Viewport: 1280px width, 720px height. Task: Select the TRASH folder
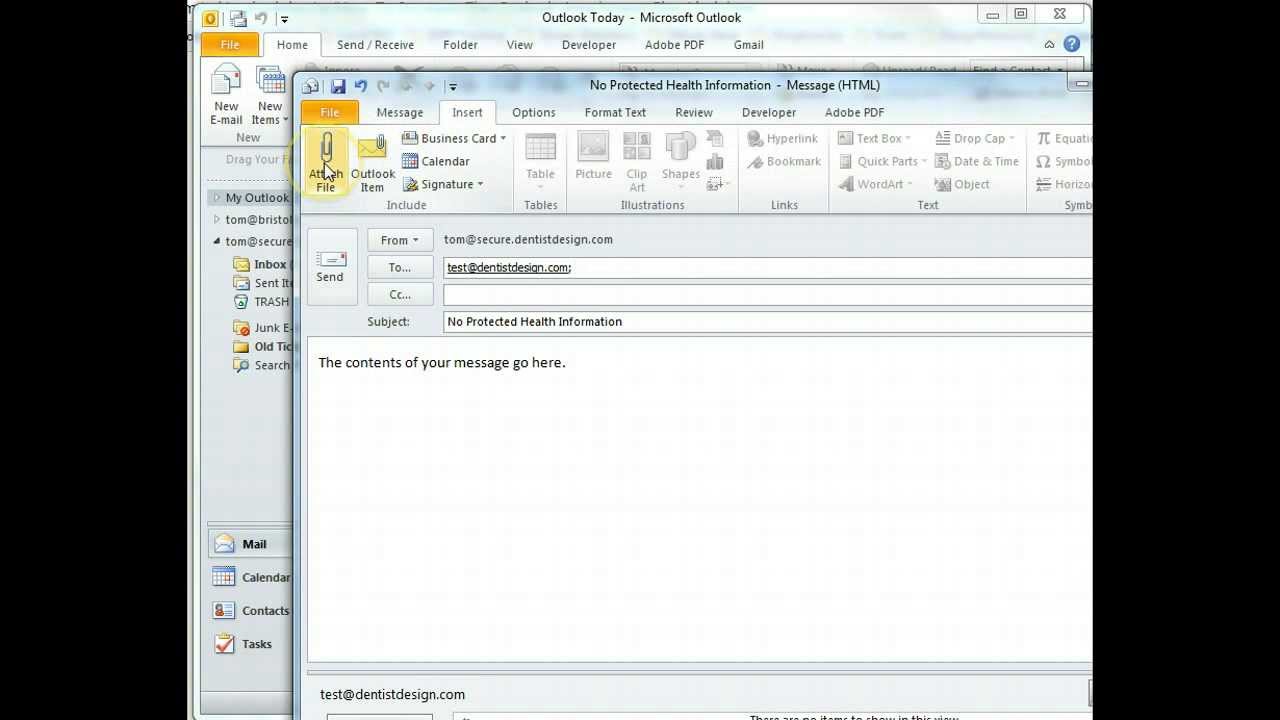tap(262, 302)
